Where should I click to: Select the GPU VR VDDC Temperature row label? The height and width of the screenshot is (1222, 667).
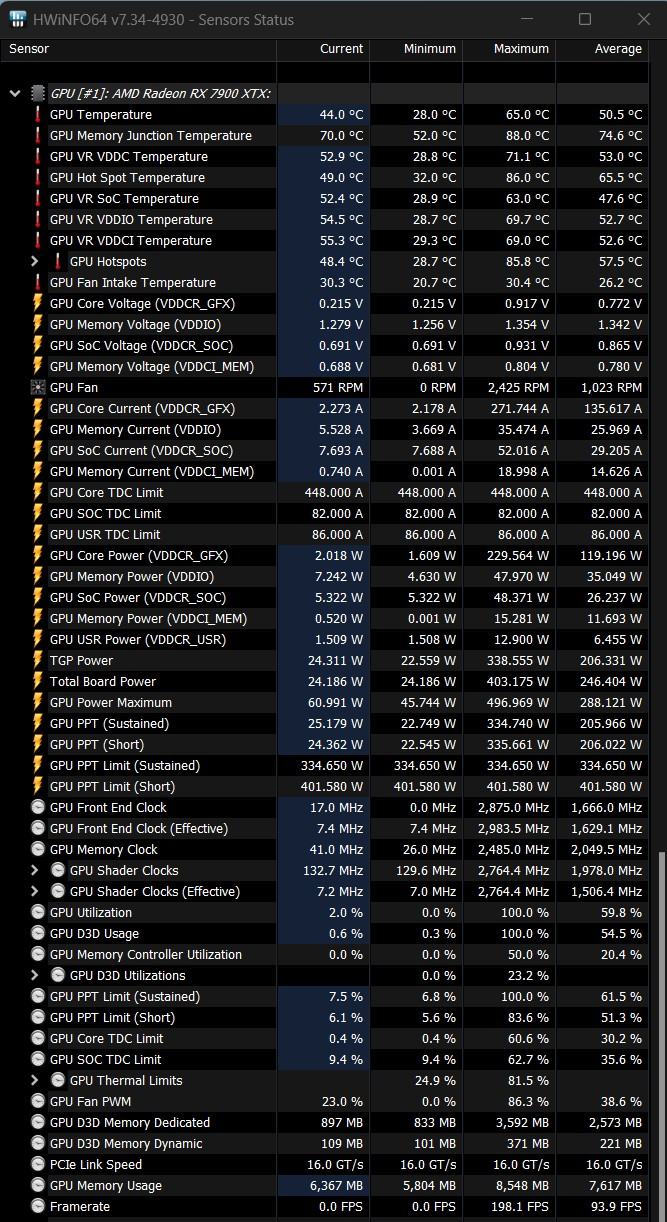(129, 156)
